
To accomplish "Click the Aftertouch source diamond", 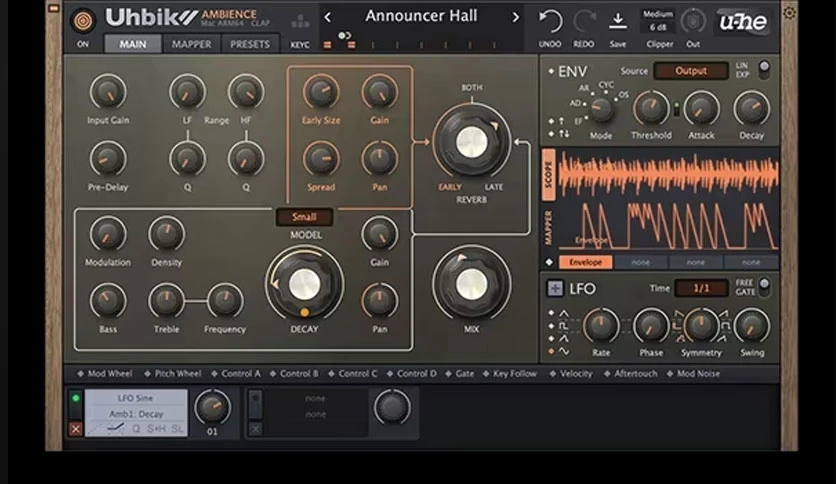I will [x=607, y=374].
